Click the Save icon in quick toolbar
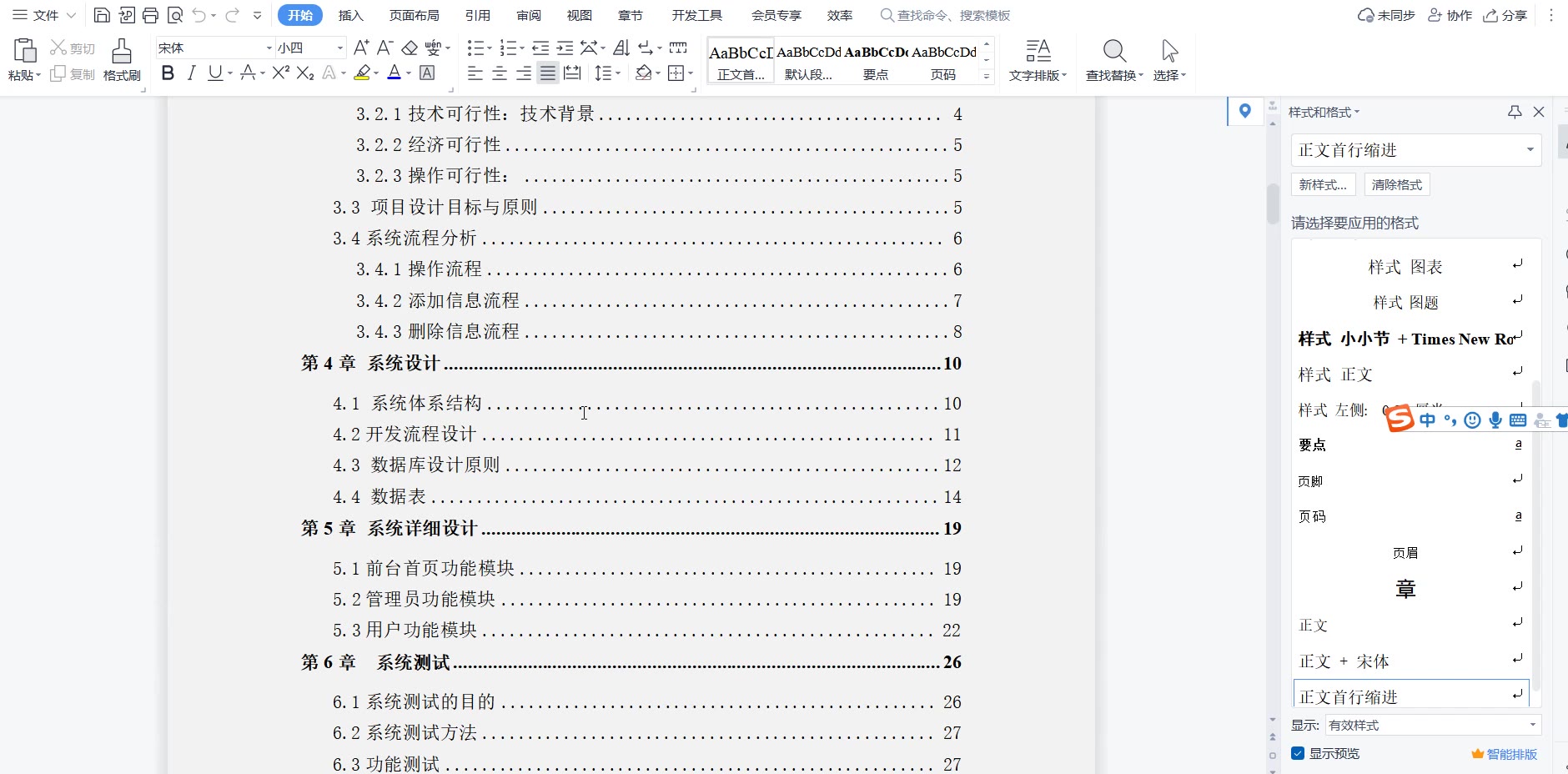This screenshot has height=774, width=1568. click(102, 15)
